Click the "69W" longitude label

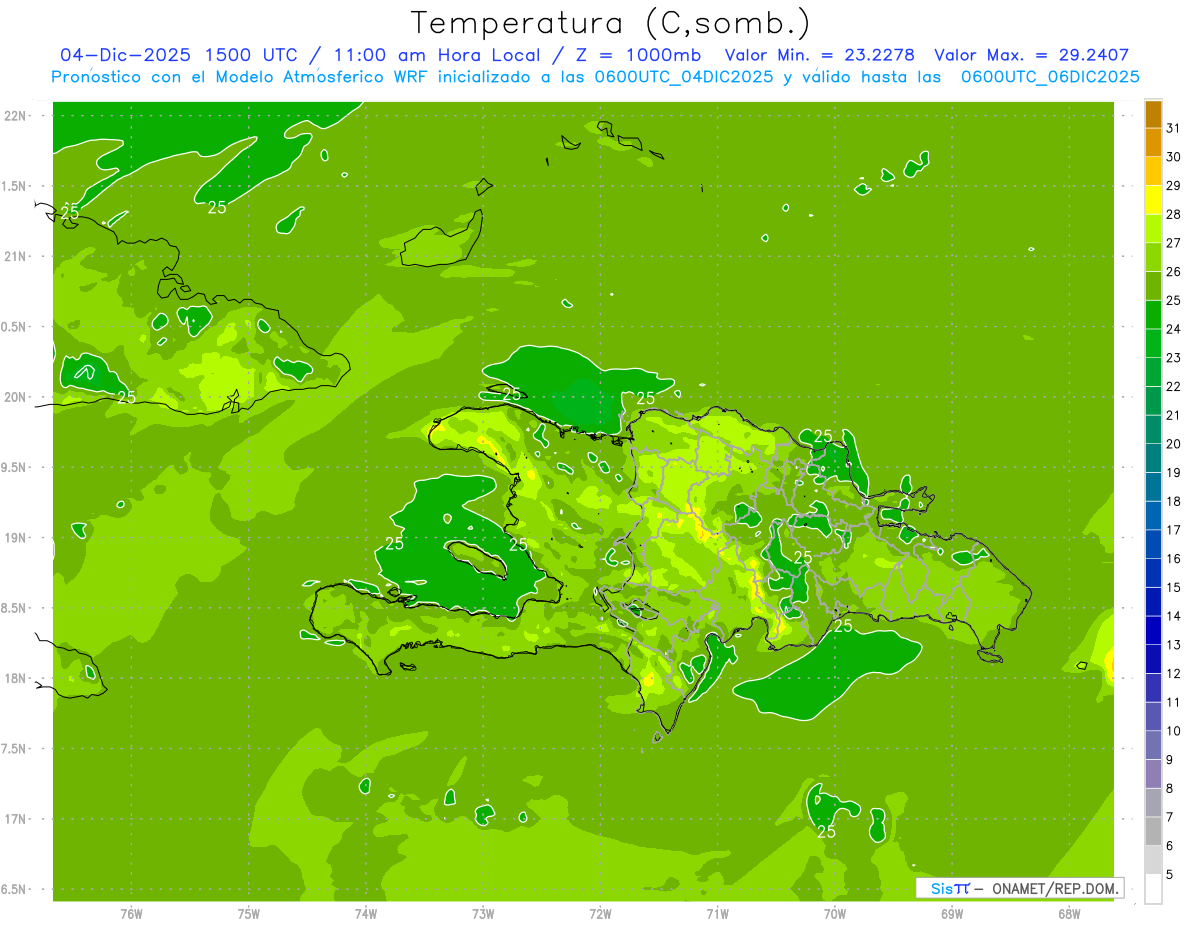[952, 914]
